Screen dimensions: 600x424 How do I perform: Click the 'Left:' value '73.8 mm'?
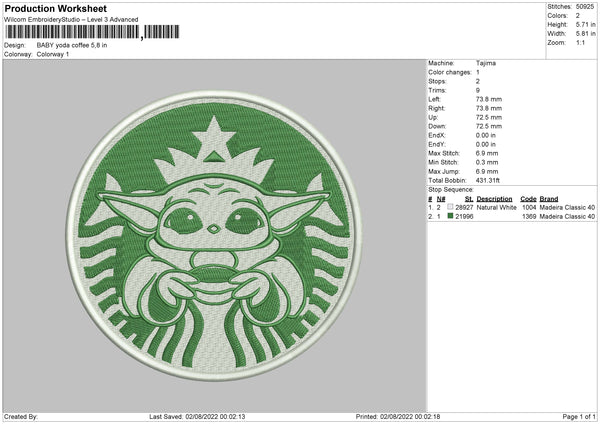click(489, 99)
